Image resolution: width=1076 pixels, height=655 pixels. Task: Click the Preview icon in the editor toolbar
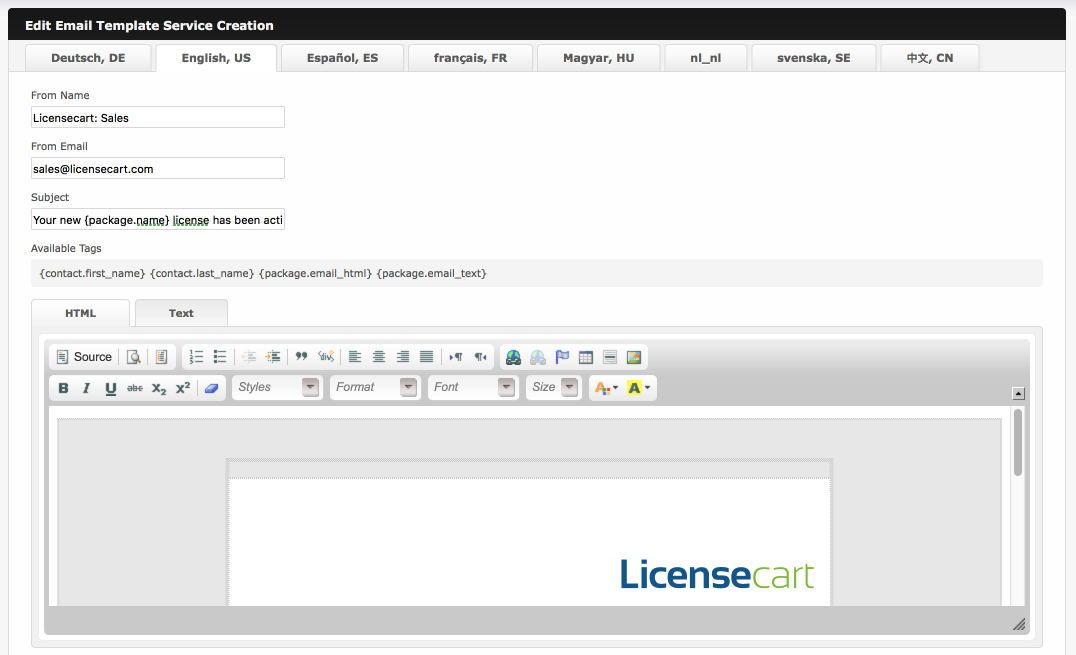(x=134, y=357)
